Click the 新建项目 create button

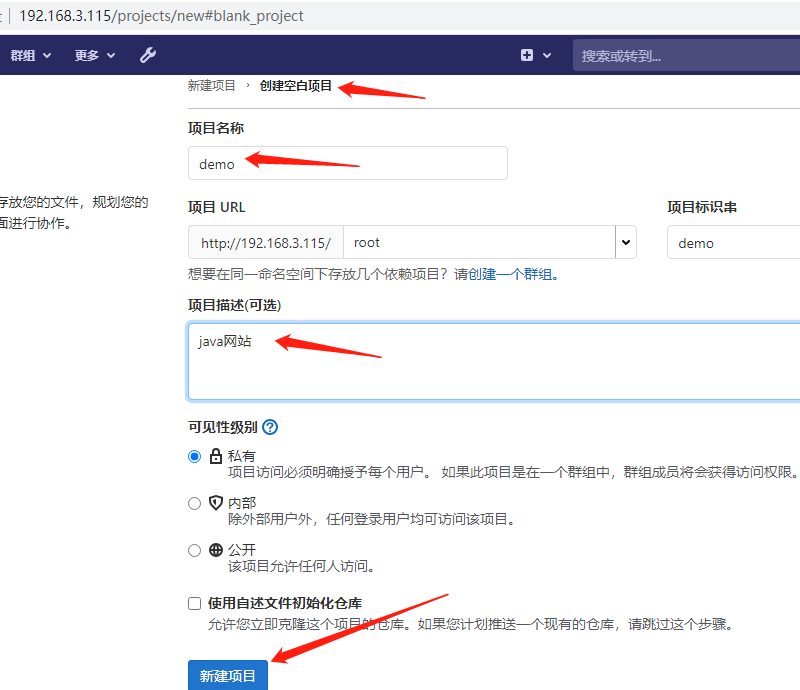point(228,675)
